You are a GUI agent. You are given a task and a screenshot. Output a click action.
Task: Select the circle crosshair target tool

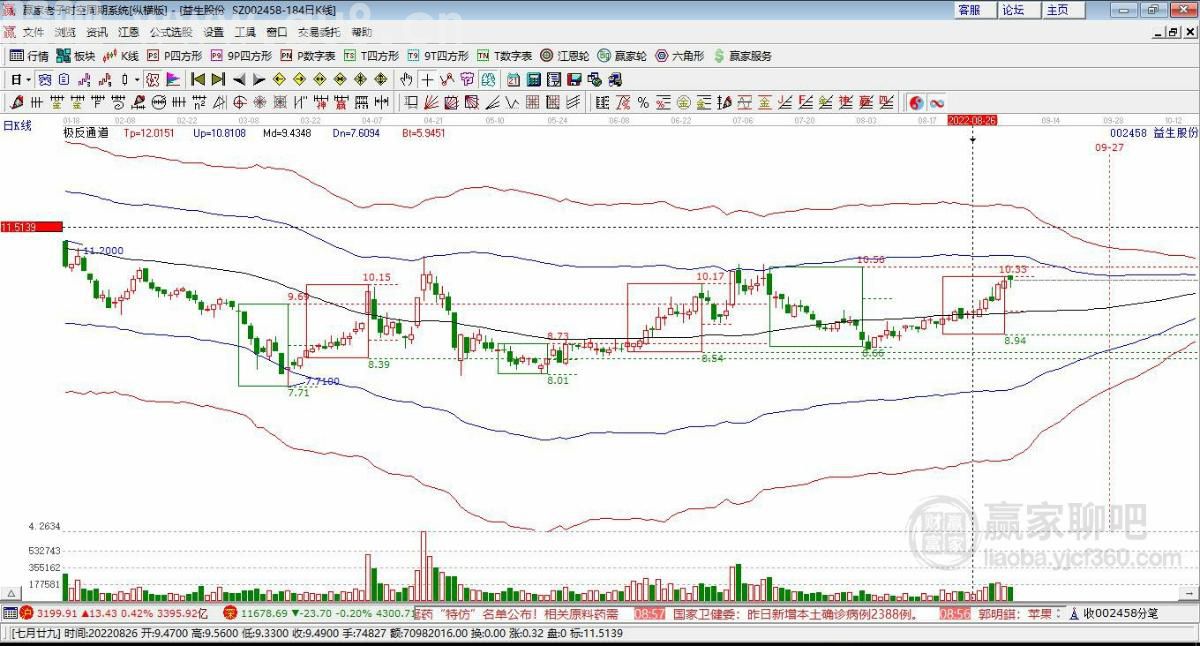tap(240, 102)
